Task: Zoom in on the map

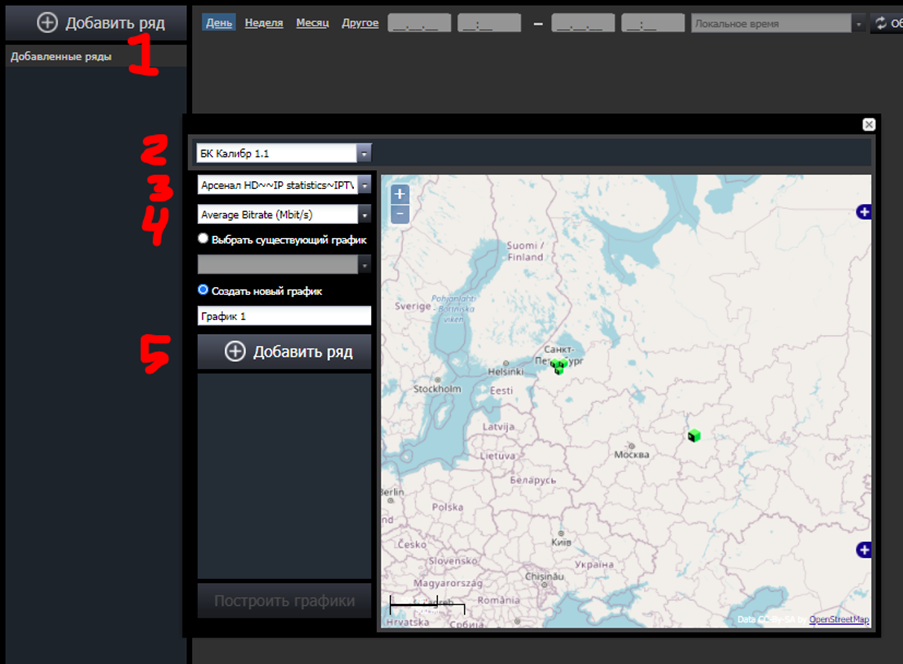Action: coord(400,194)
